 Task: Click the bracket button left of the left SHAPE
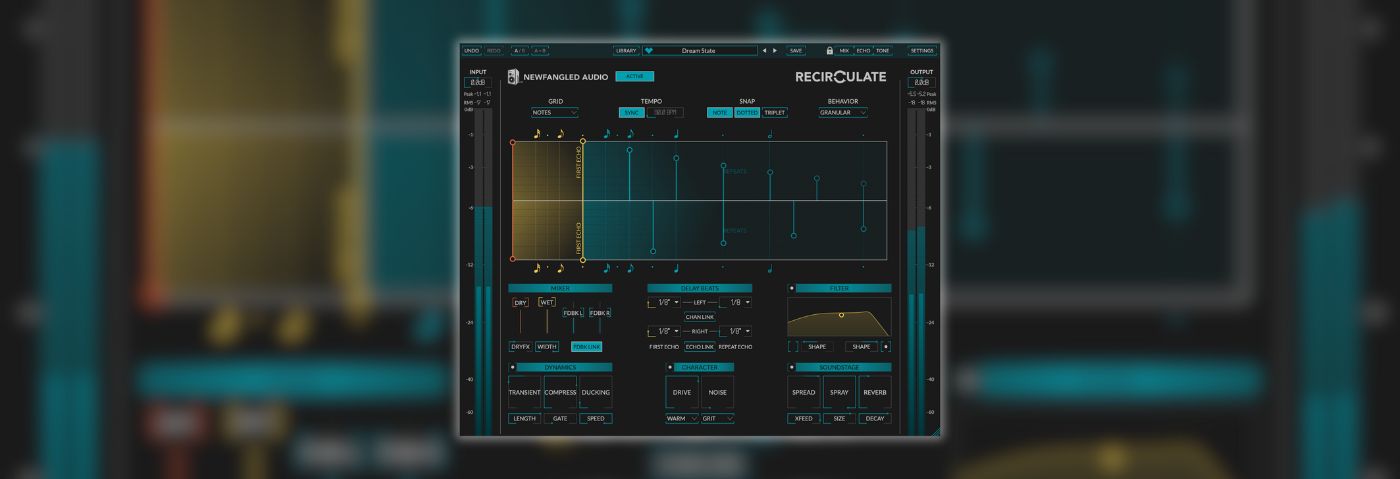[793, 347]
